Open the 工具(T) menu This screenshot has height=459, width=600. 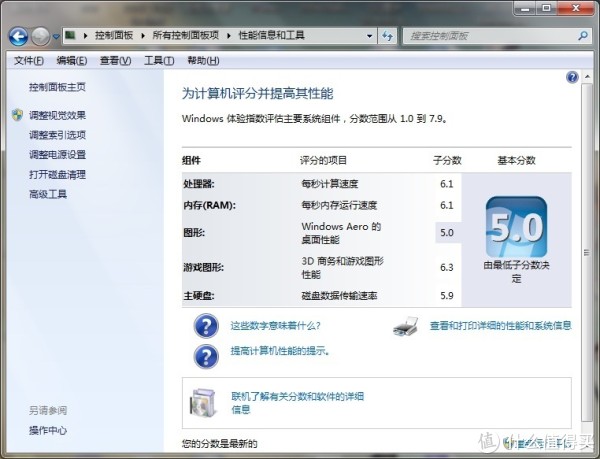[x=159, y=60]
